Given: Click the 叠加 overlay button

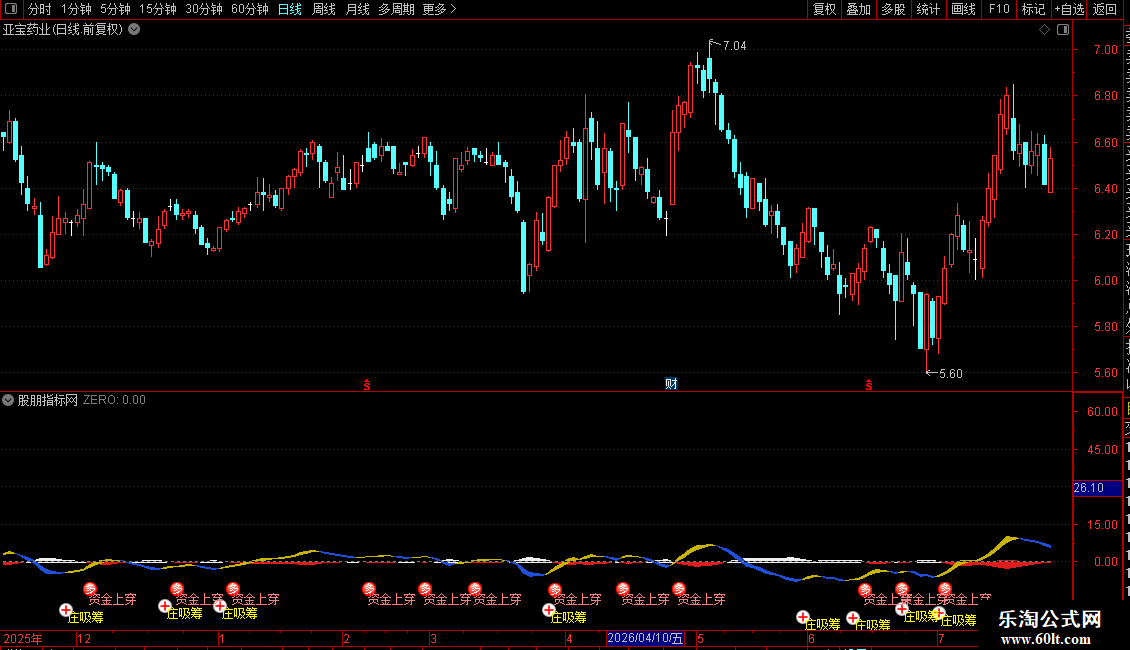Looking at the screenshot, I should [859, 9].
